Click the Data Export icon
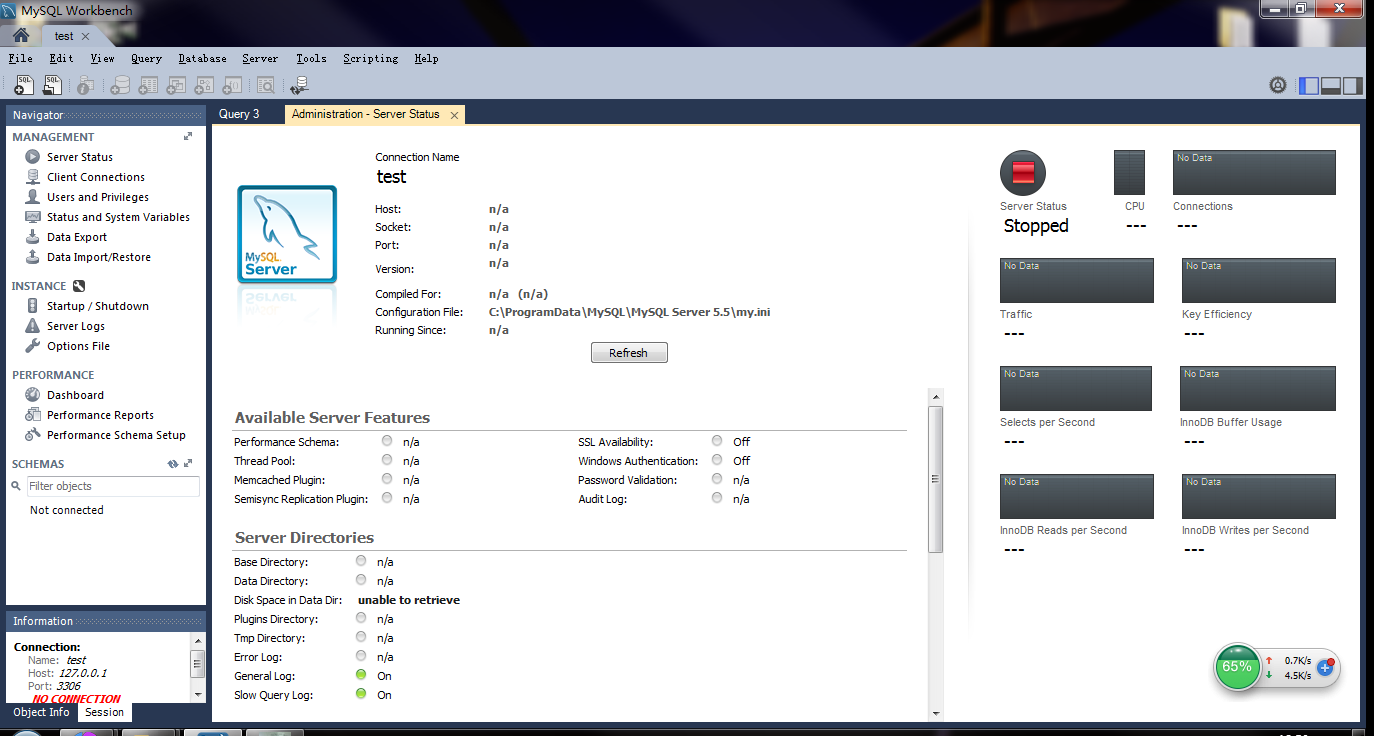 tap(33, 237)
